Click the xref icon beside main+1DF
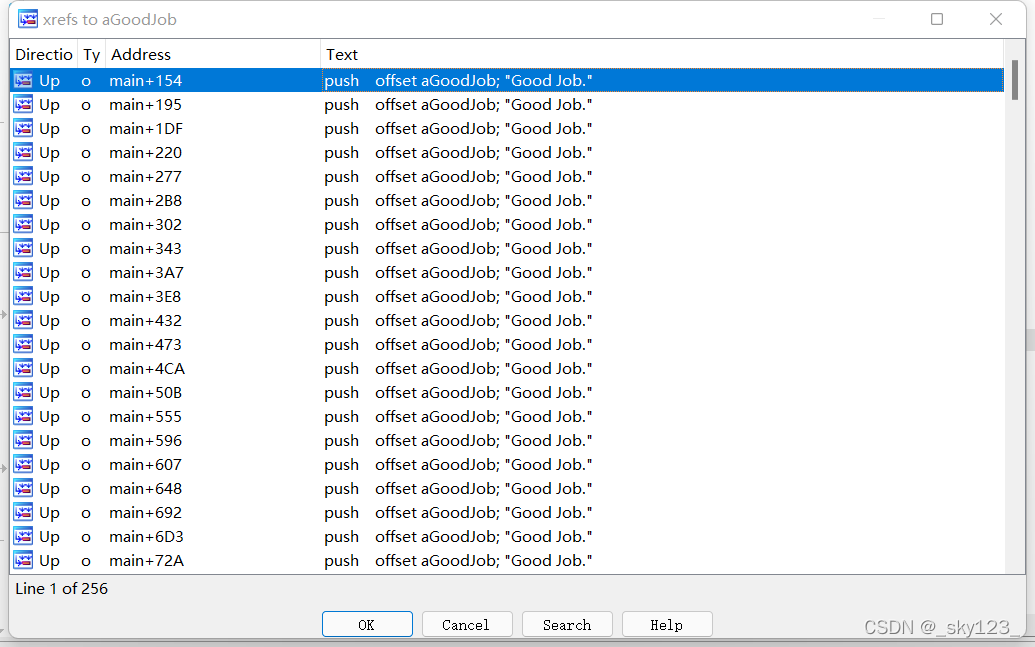Image resolution: width=1035 pixels, height=647 pixels. pos(23,129)
